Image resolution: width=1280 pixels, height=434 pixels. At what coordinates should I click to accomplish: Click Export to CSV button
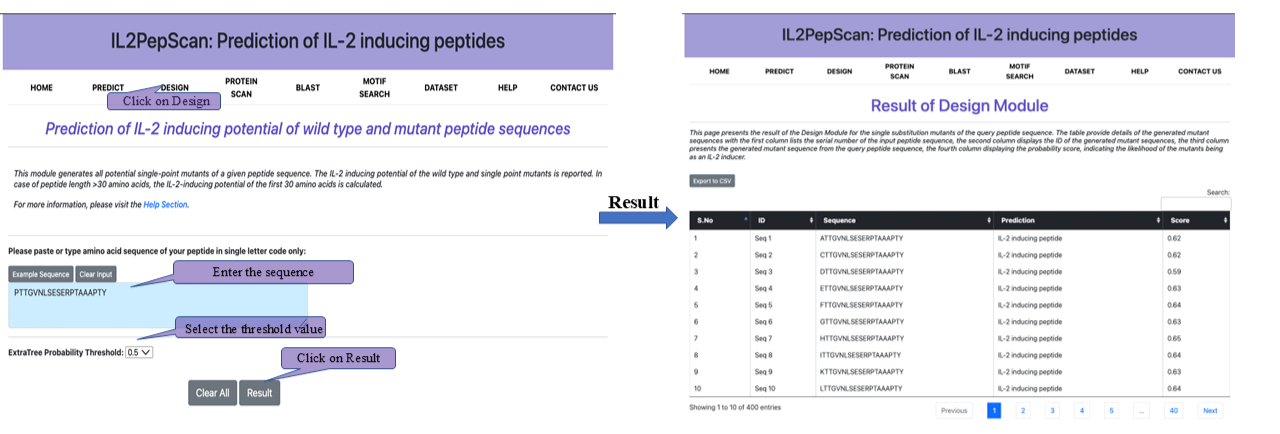point(711,181)
